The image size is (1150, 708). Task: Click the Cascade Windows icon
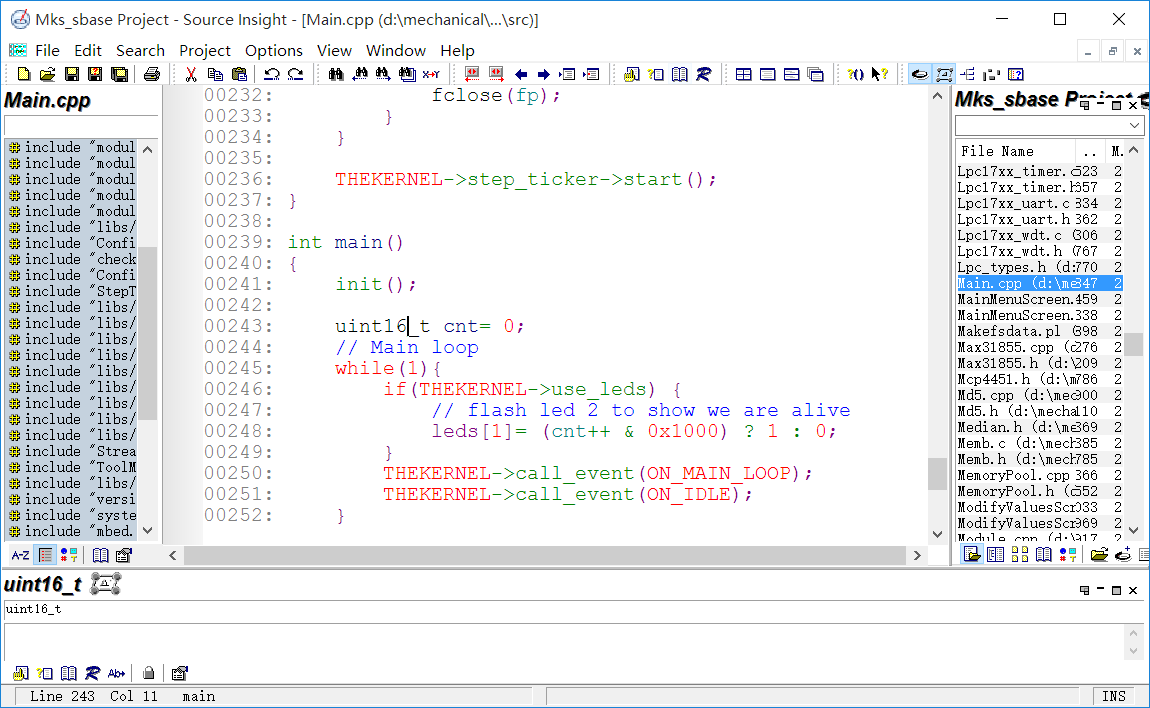pos(815,74)
